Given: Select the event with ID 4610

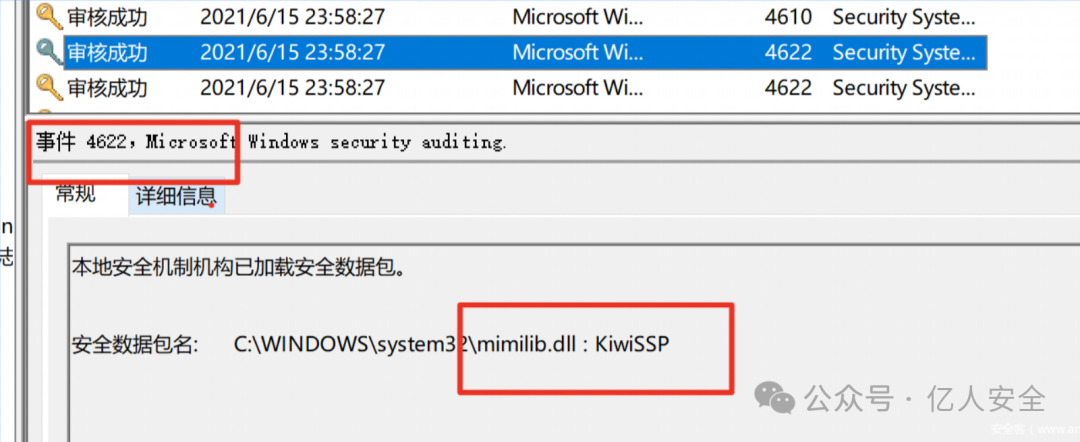Looking at the screenshot, I should tap(508, 17).
